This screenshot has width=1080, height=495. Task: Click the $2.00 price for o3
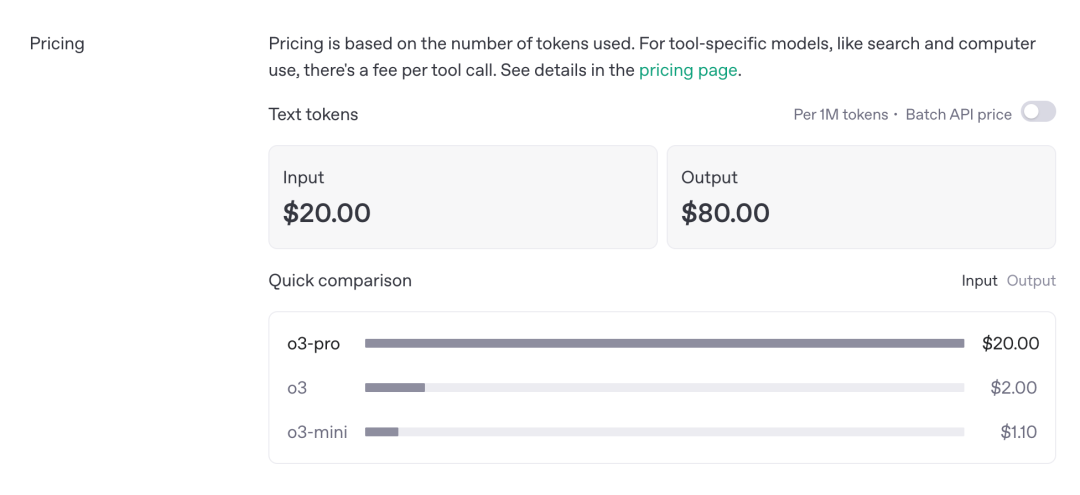click(1013, 388)
